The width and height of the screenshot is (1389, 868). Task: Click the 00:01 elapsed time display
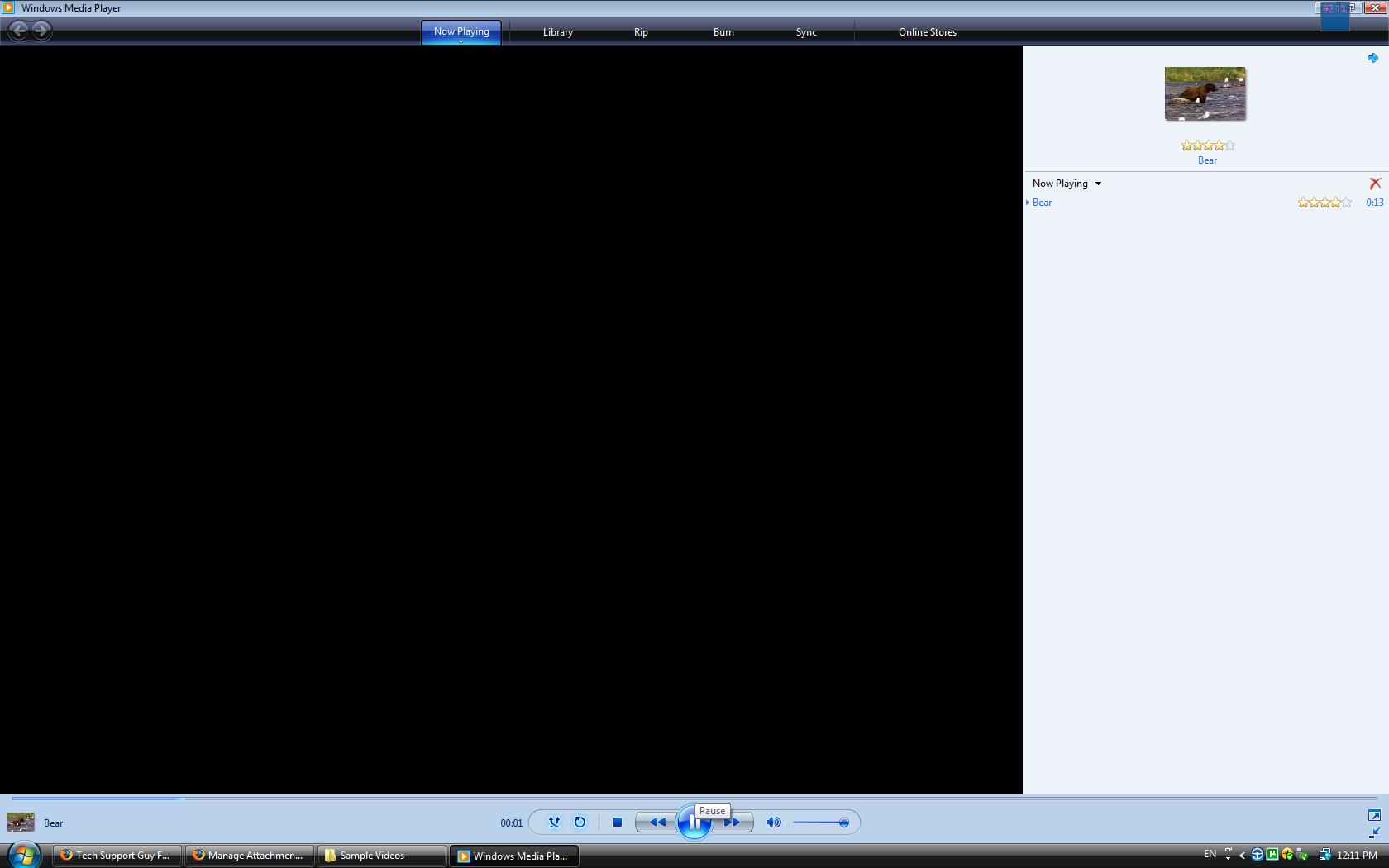(511, 823)
